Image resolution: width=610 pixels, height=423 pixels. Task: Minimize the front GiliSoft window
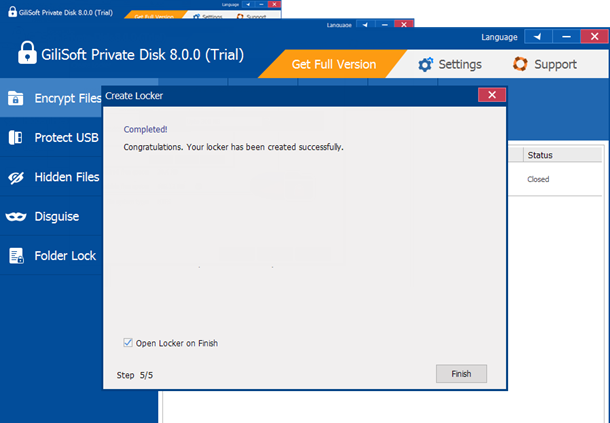tap(566, 37)
